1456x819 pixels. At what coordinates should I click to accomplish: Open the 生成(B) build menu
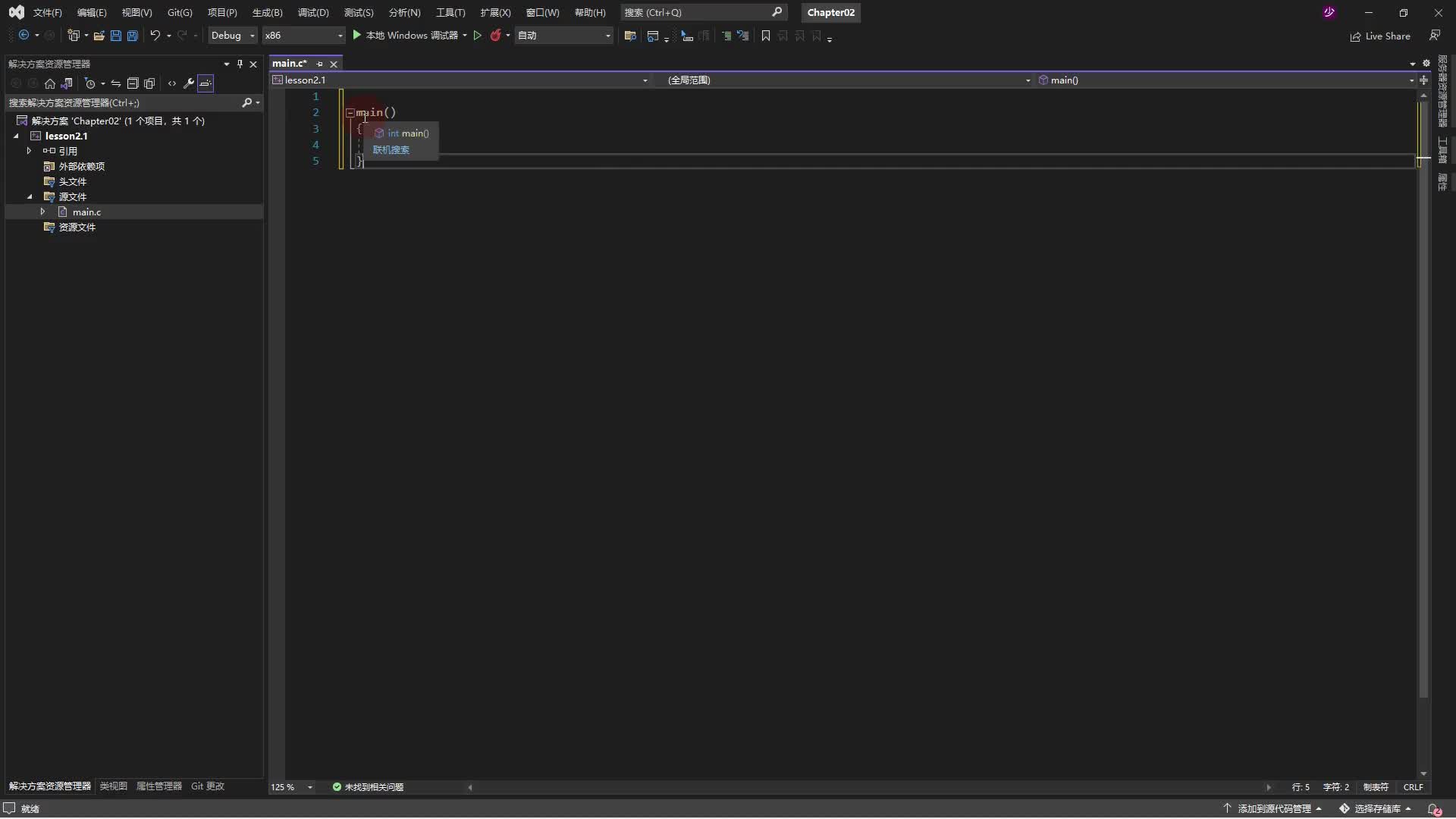(267, 12)
